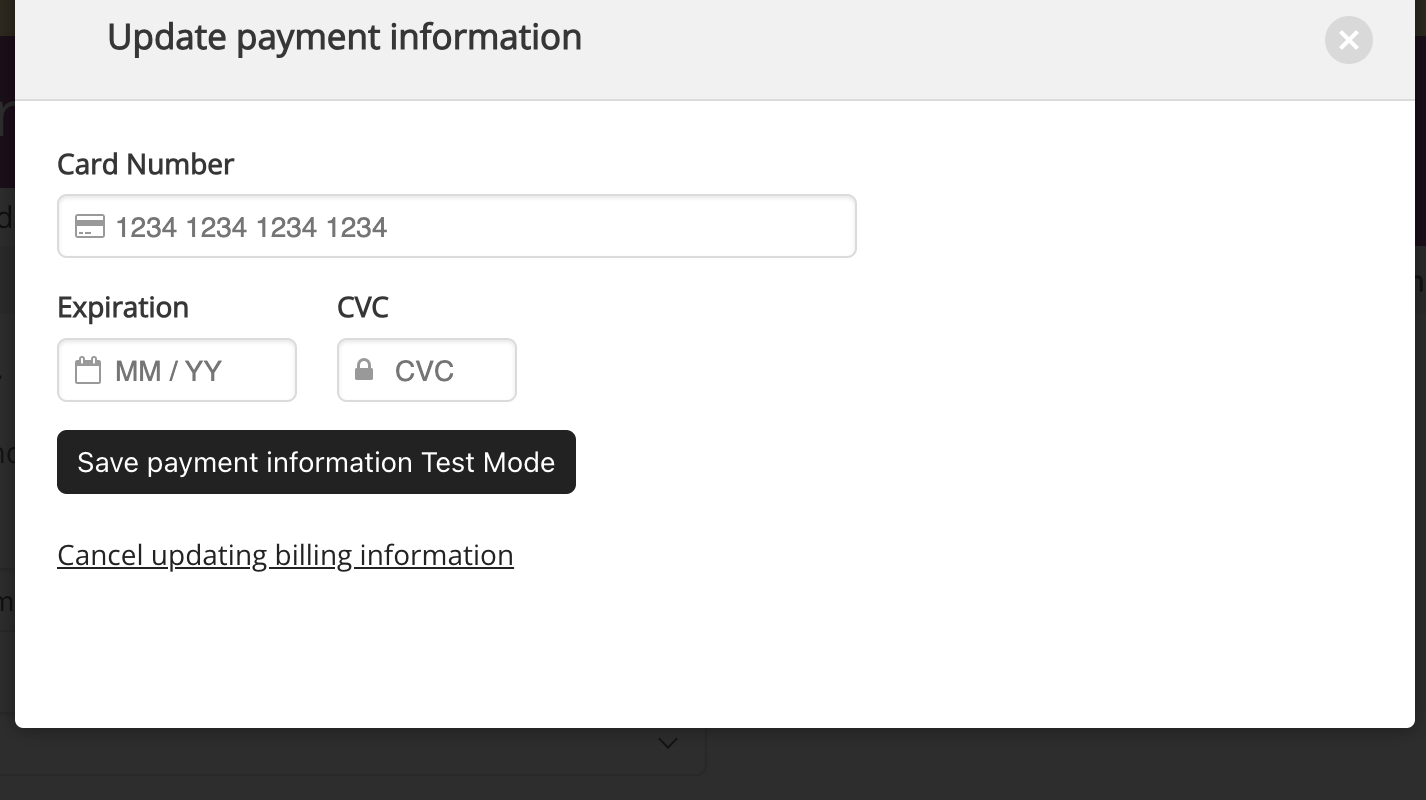Focus the card number input with 1234 placeholder

[457, 226]
